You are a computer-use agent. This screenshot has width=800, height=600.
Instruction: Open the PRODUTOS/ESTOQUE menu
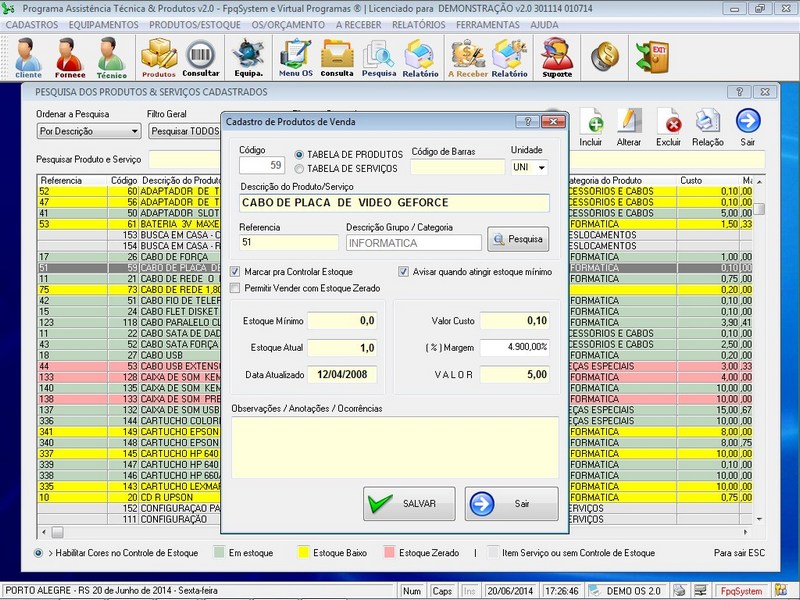[195, 24]
